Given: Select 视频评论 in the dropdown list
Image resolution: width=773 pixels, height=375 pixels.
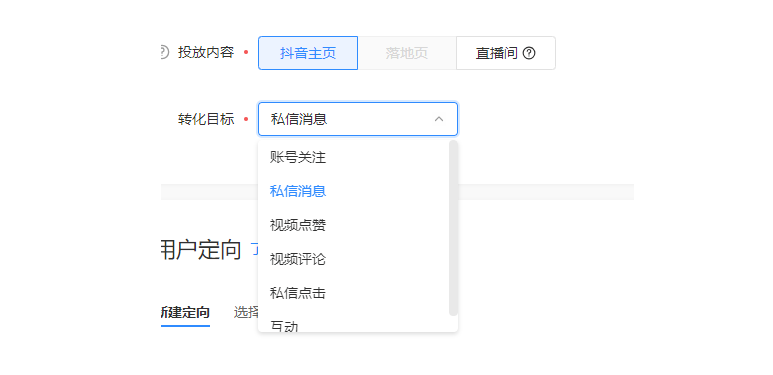Looking at the screenshot, I should (353, 259).
